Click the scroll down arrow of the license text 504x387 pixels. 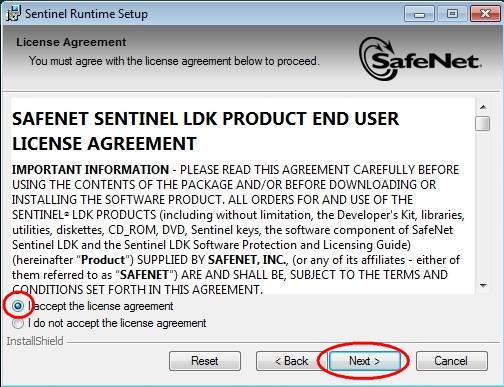pyautogui.click(x=483, y=286)
